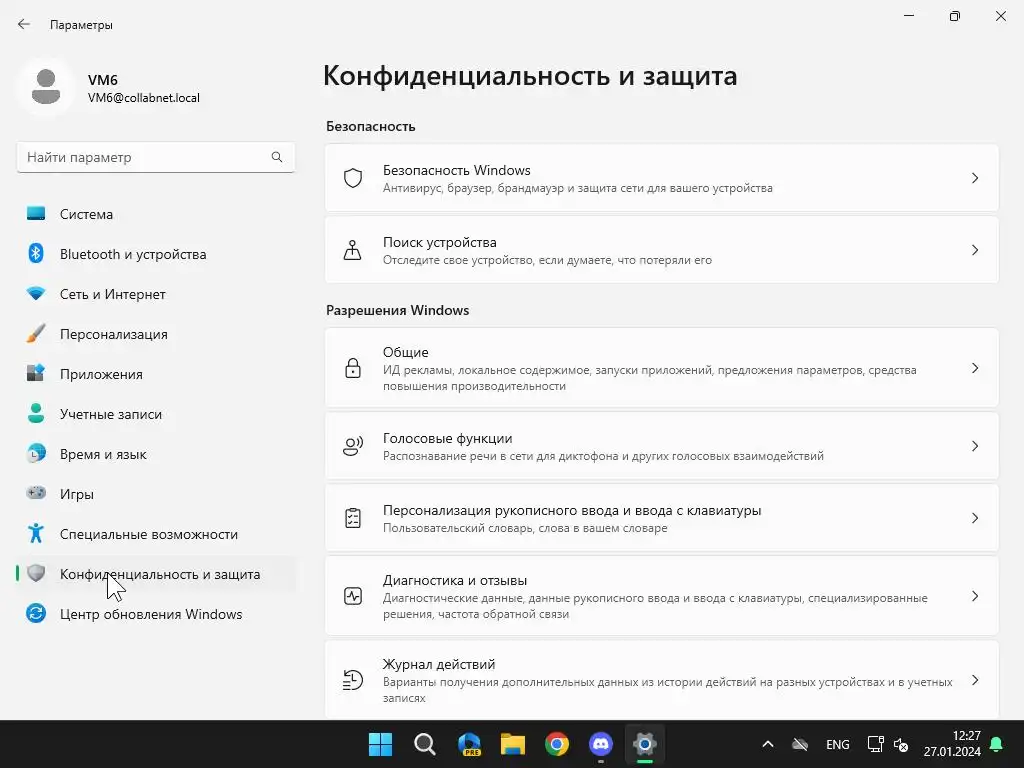Click the pulse icon on Диагностика и отзывы card
This screenshot has width=1024, height=768.
[353, 596]
